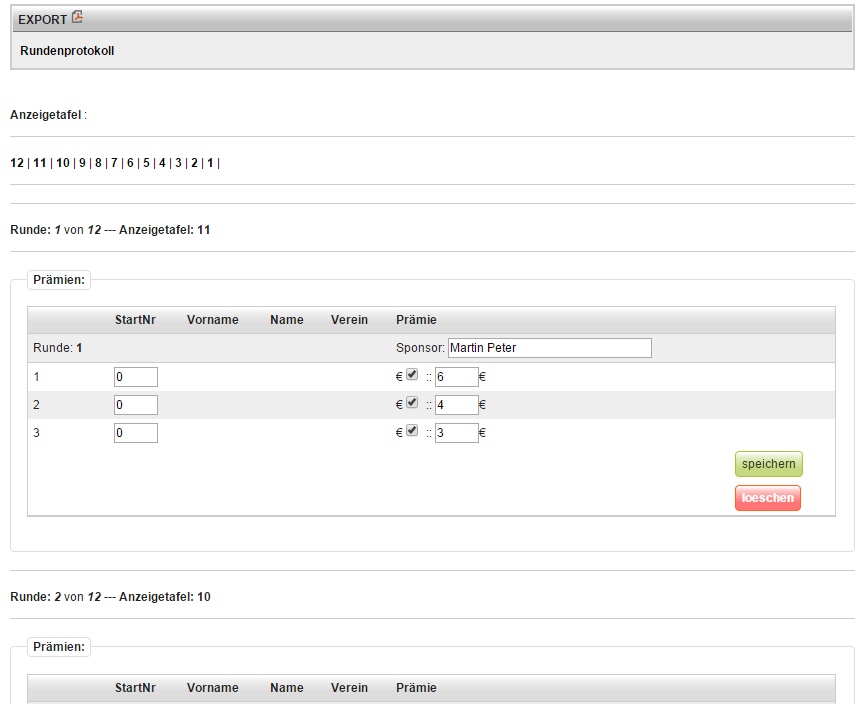
Task: Select the prize amount field showing 3
Action: pos(456,433)
